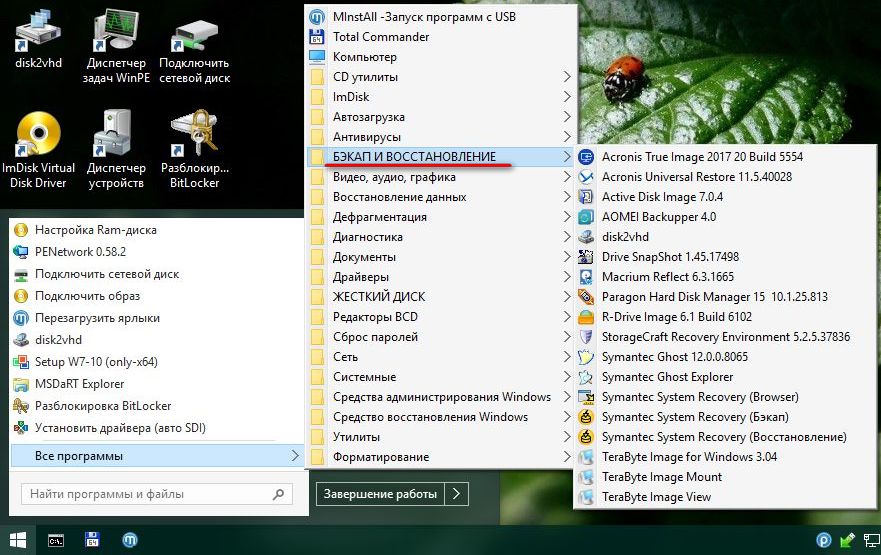Open the ЖЕСТКИЙ ДИСК folder
The height and width of the screenshot is (555, 881).
pos(440,297)
